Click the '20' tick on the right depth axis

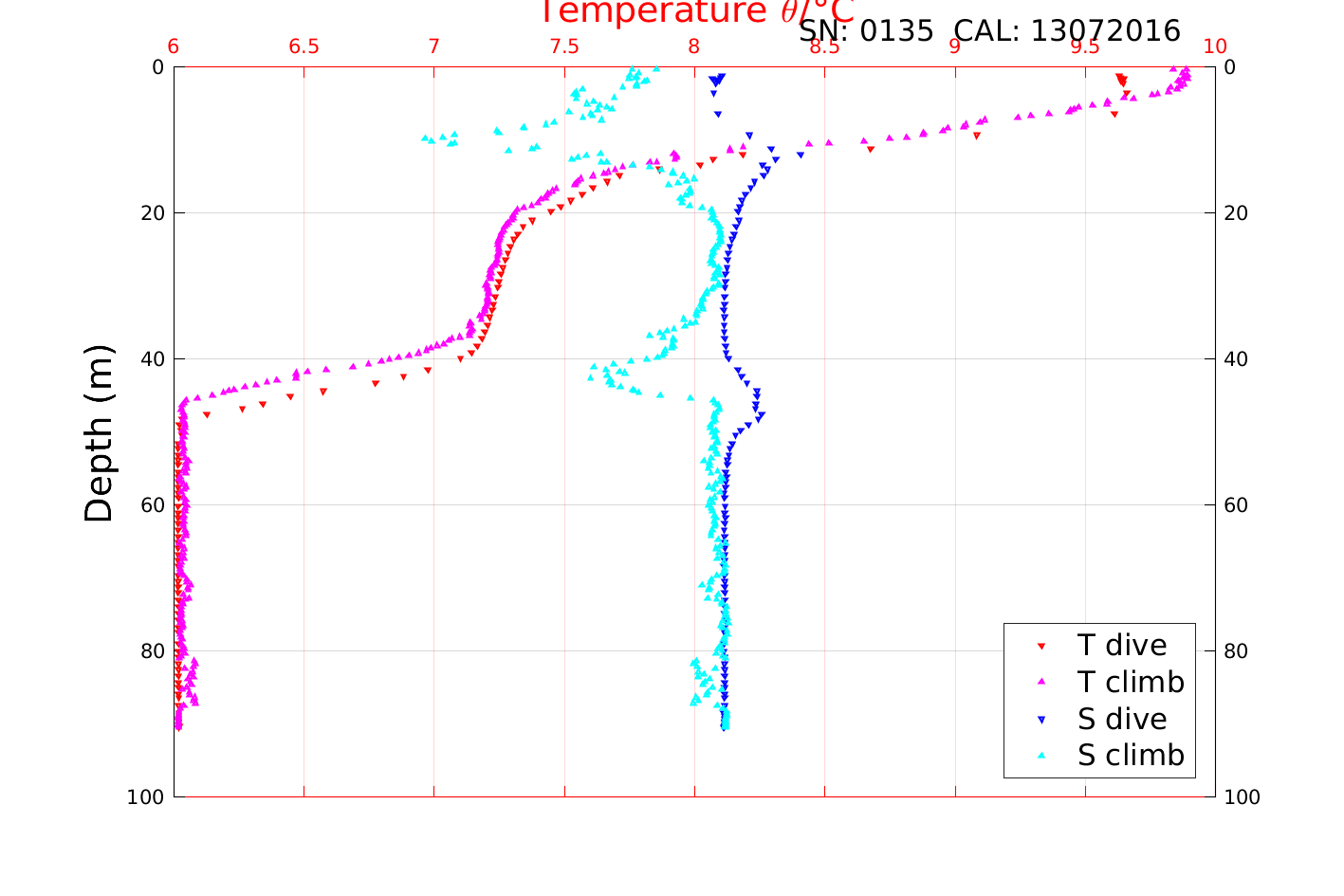coord(1236,213)
